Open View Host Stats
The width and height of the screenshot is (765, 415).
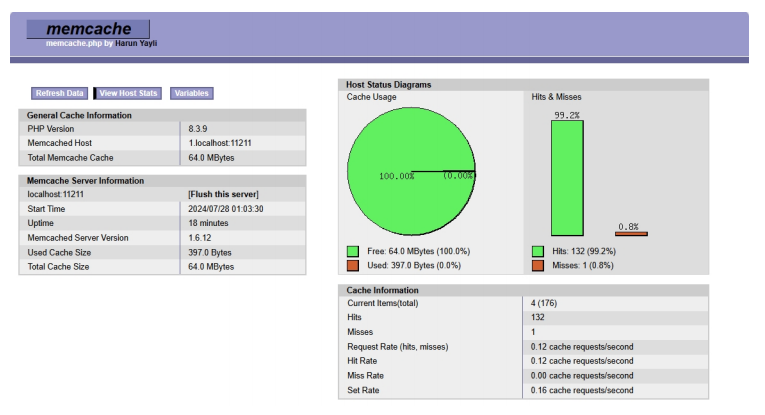click(128, 93)
